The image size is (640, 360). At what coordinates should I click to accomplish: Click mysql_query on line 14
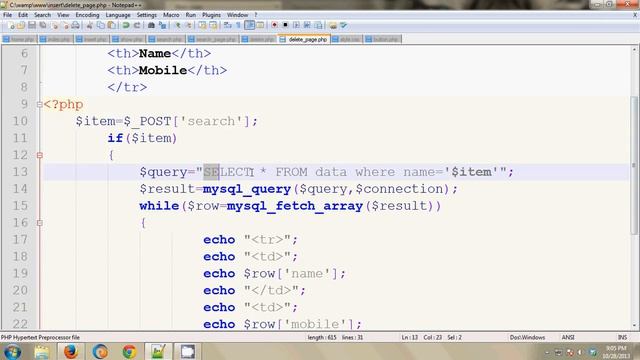pyautogui.click(x=247, y=189)
